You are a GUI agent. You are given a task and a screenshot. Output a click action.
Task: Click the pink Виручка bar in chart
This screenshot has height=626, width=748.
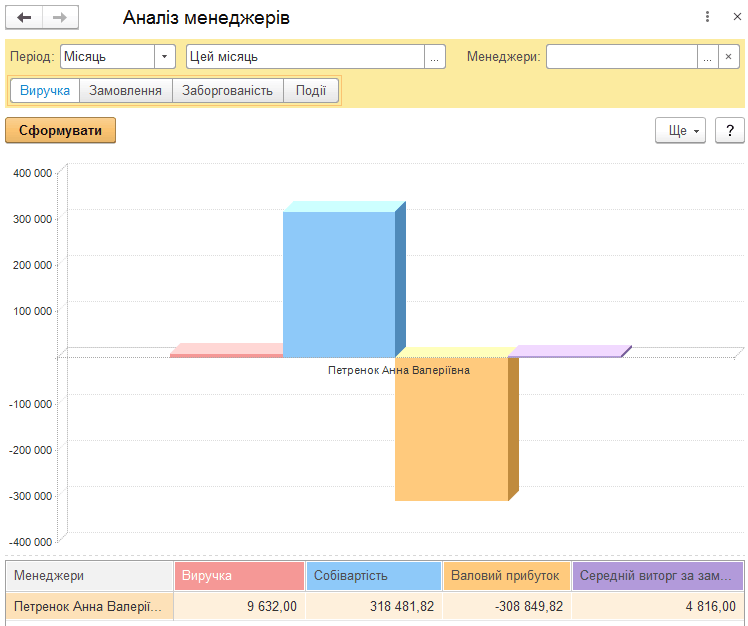pyautogui.click(x=227, y=352)
